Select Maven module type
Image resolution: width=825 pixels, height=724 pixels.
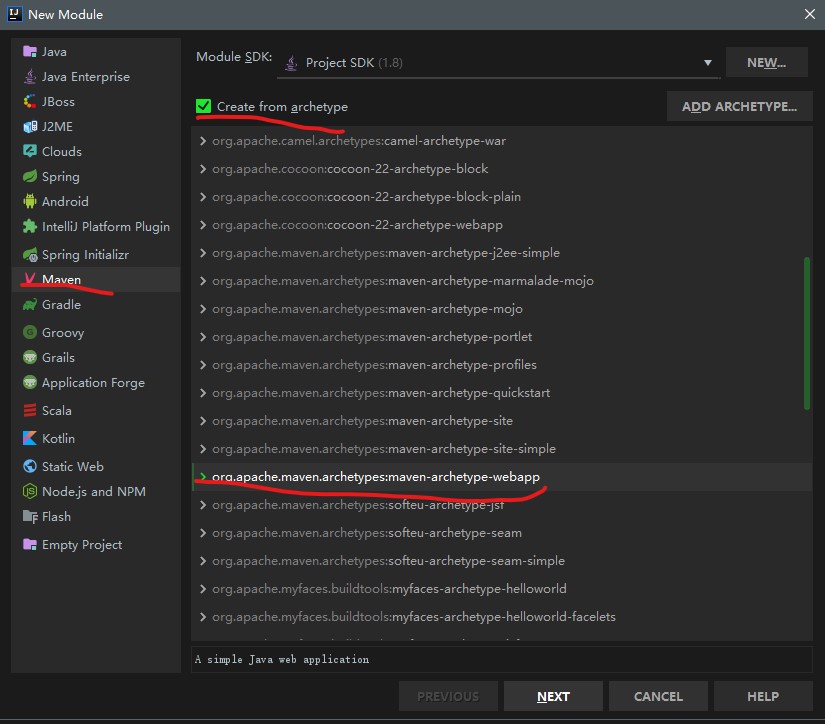point(96,279)
